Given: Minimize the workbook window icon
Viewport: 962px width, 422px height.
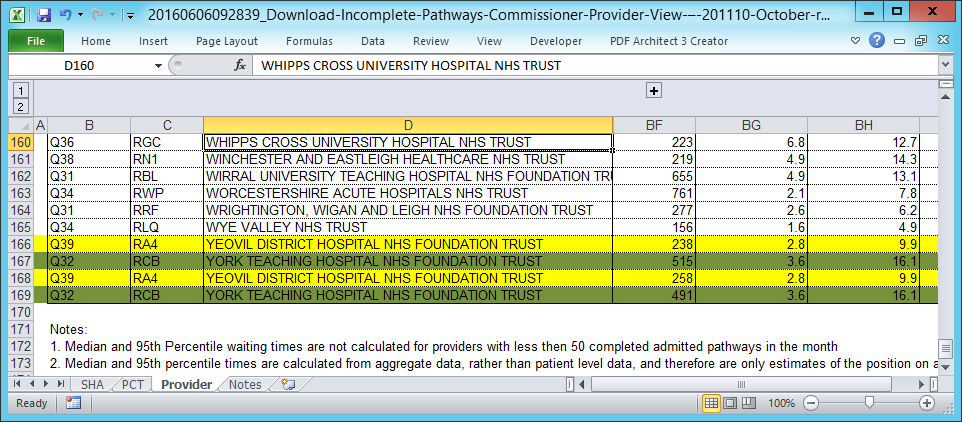Looking at the screenshot, I should [900, 41].
